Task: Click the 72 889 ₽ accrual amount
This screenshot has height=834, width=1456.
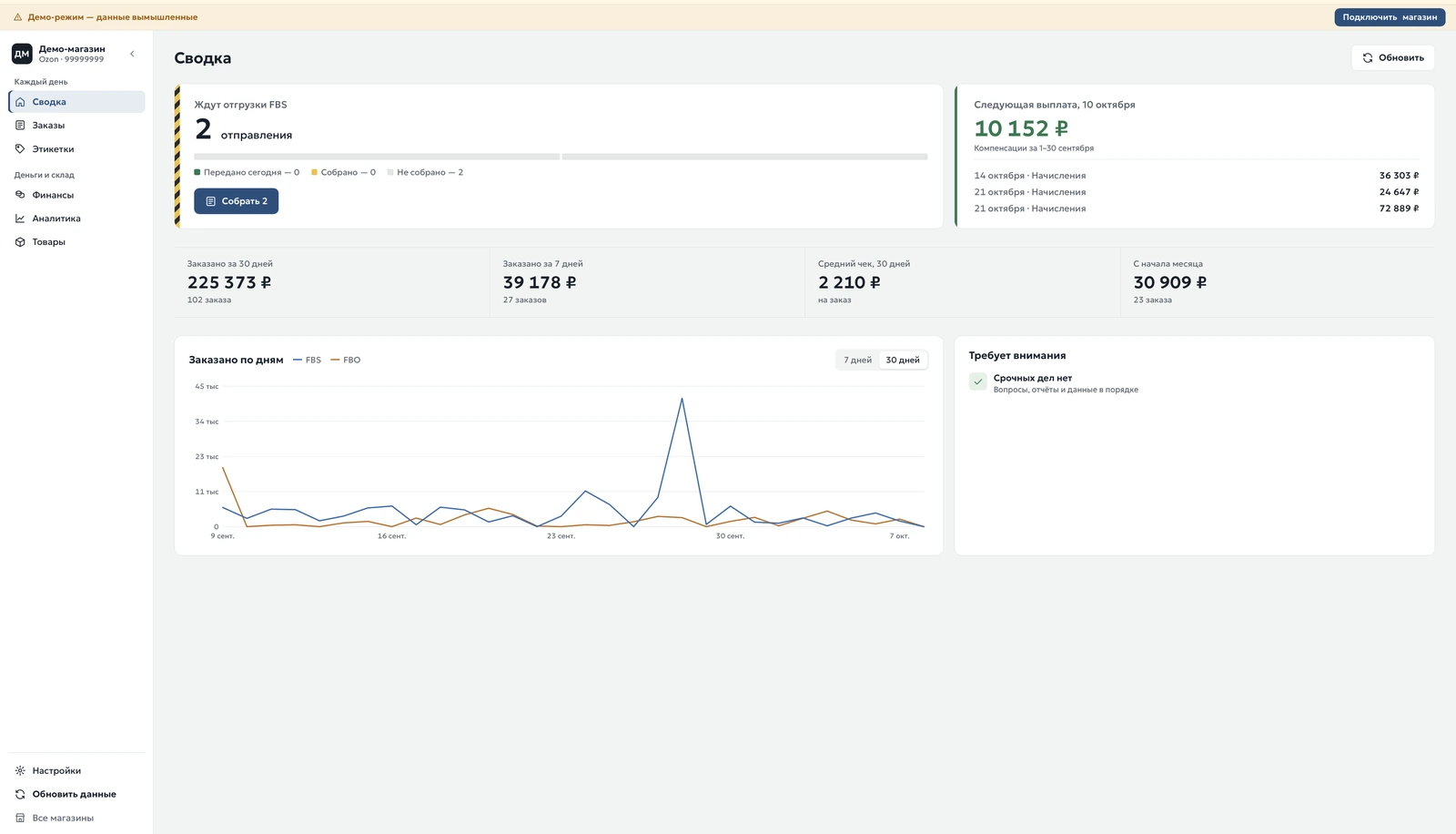Action: click(1399, 208)
